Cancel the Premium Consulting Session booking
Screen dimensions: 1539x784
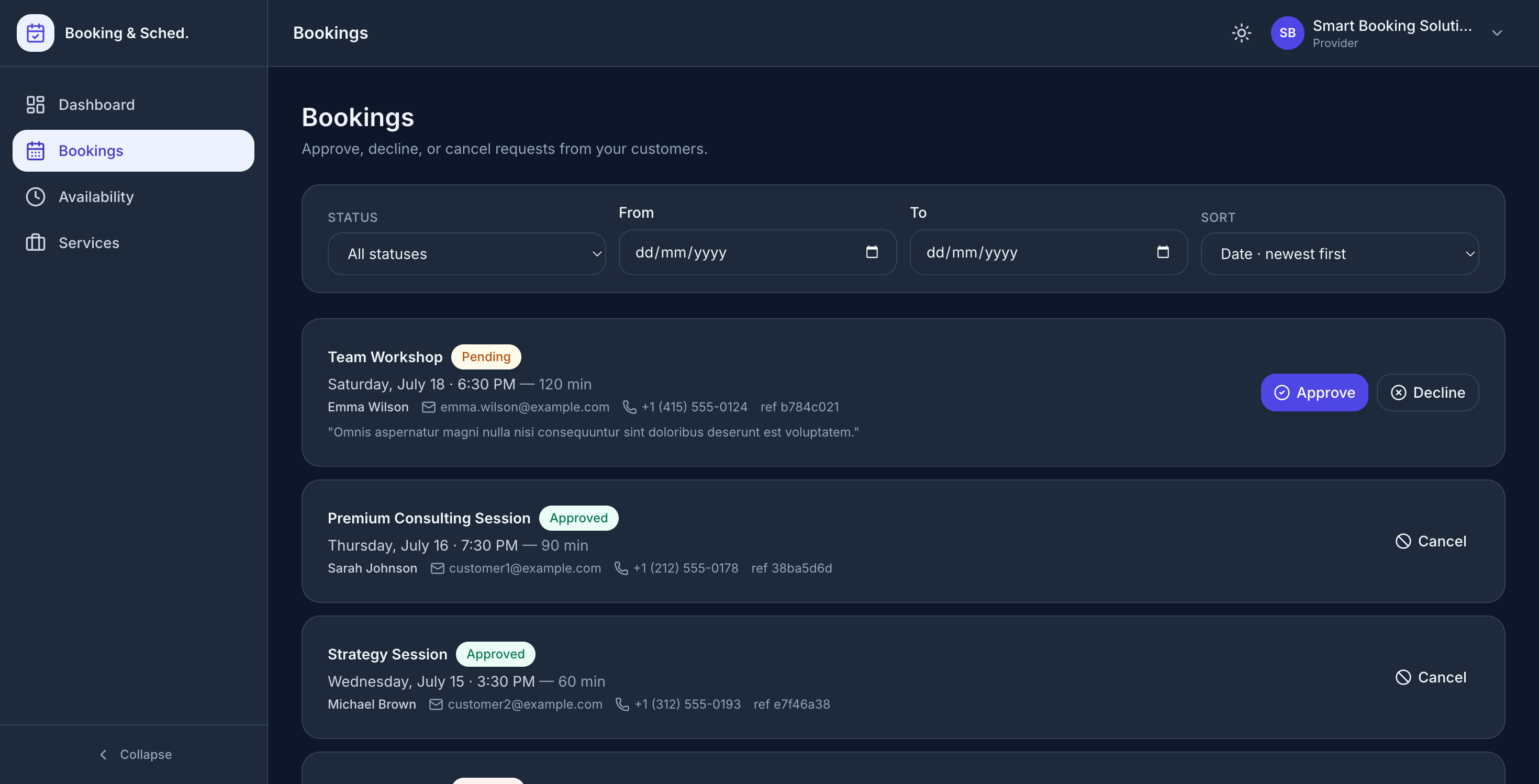point(1430,541)
